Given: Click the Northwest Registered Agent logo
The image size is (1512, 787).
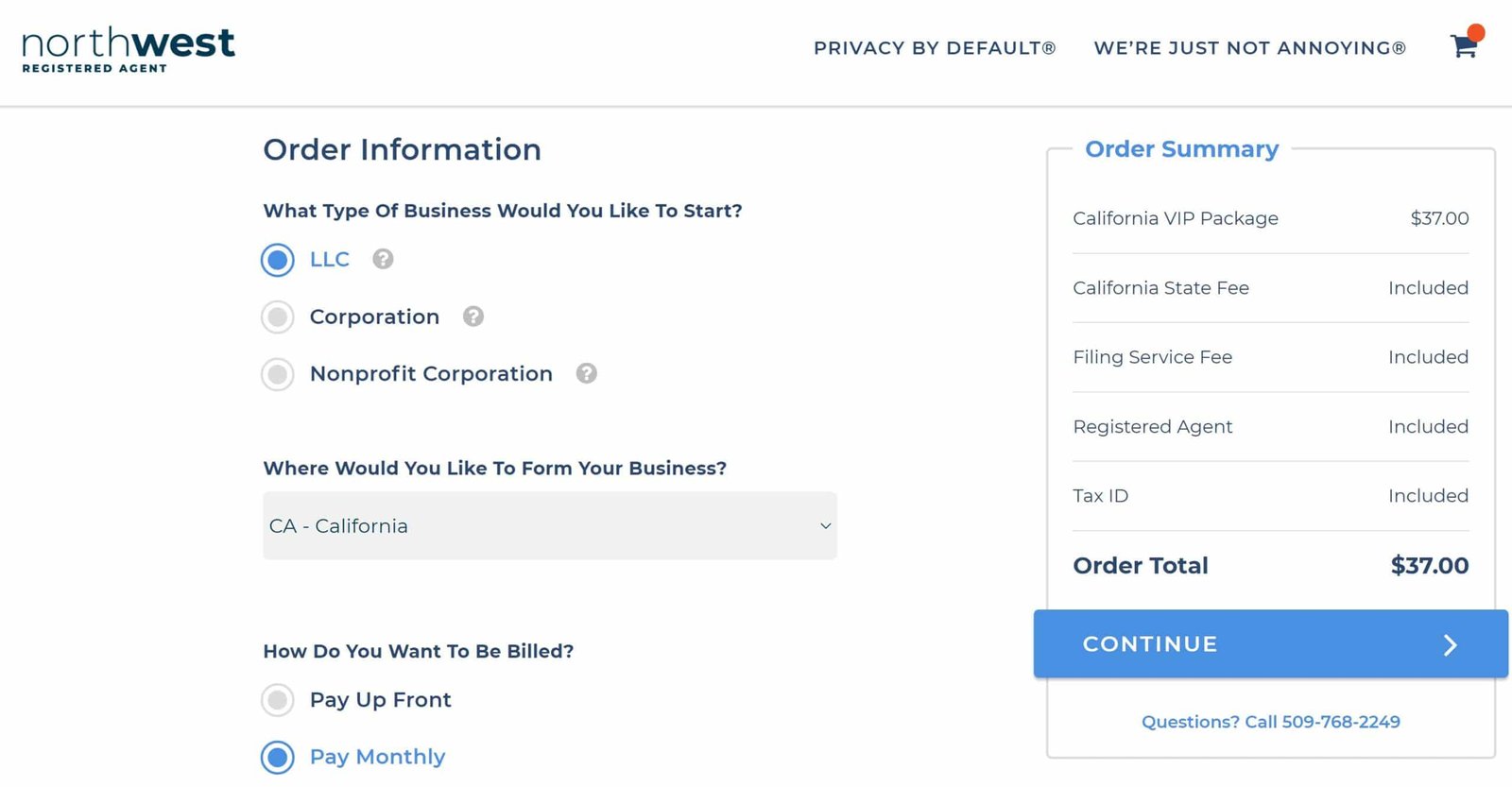Looking at the screenshot, I should coord(129,50).
